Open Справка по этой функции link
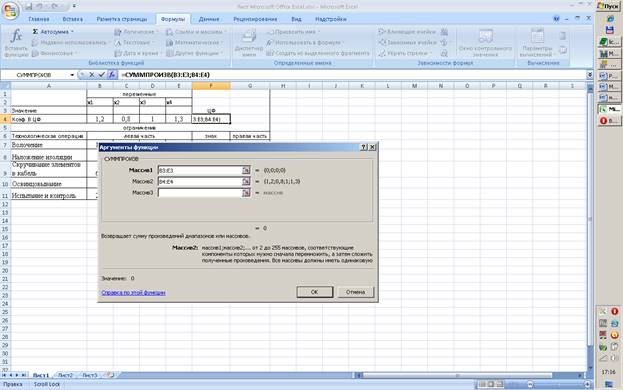The width and height of the screenshot is (623, 390). click(134, 293)
